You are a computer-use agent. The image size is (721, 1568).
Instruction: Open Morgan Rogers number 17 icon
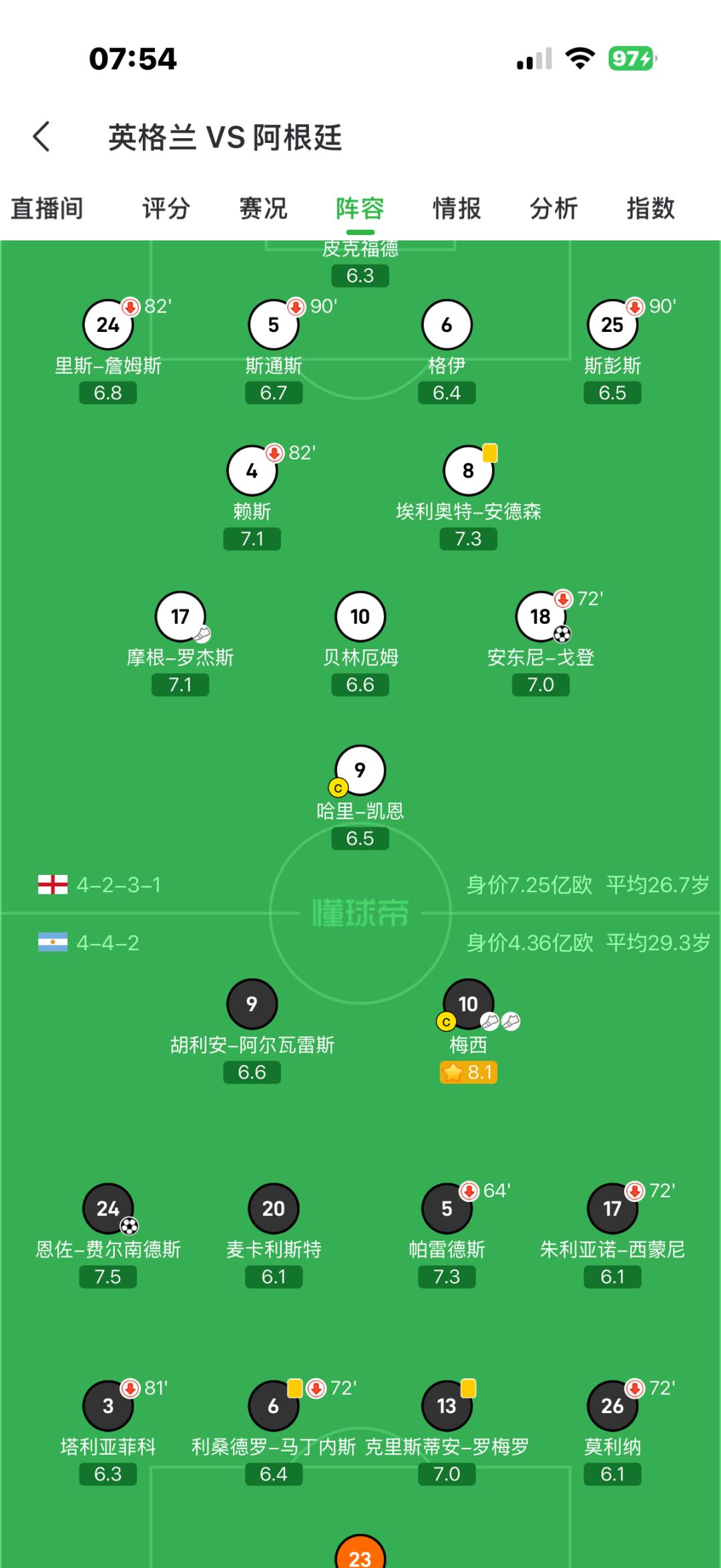[180, 616]
